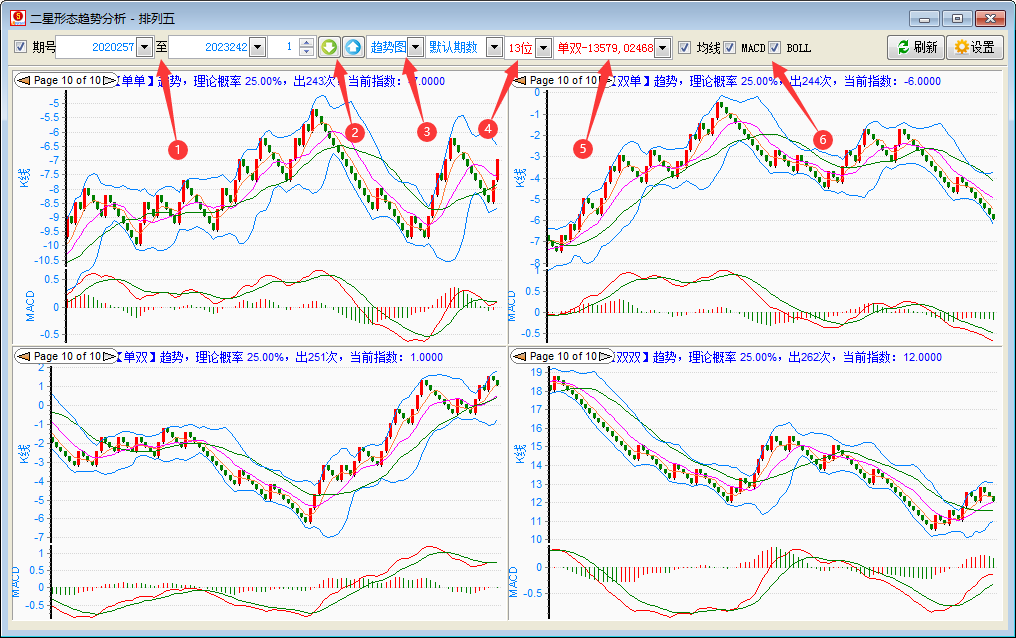This screenshot has width=1016, height=638.
Task: Open the 设置 settings button
Action: (974, 47)
